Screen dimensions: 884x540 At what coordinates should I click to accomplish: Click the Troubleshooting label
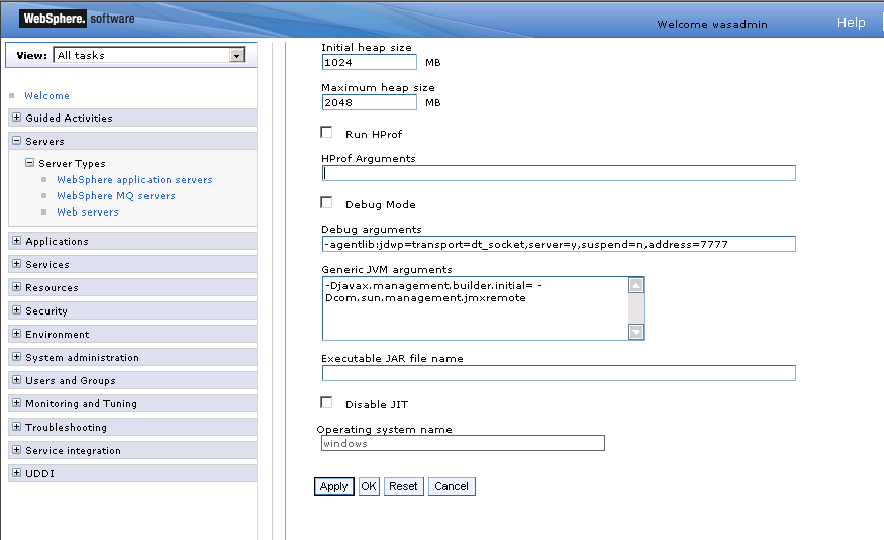[66, 427]
